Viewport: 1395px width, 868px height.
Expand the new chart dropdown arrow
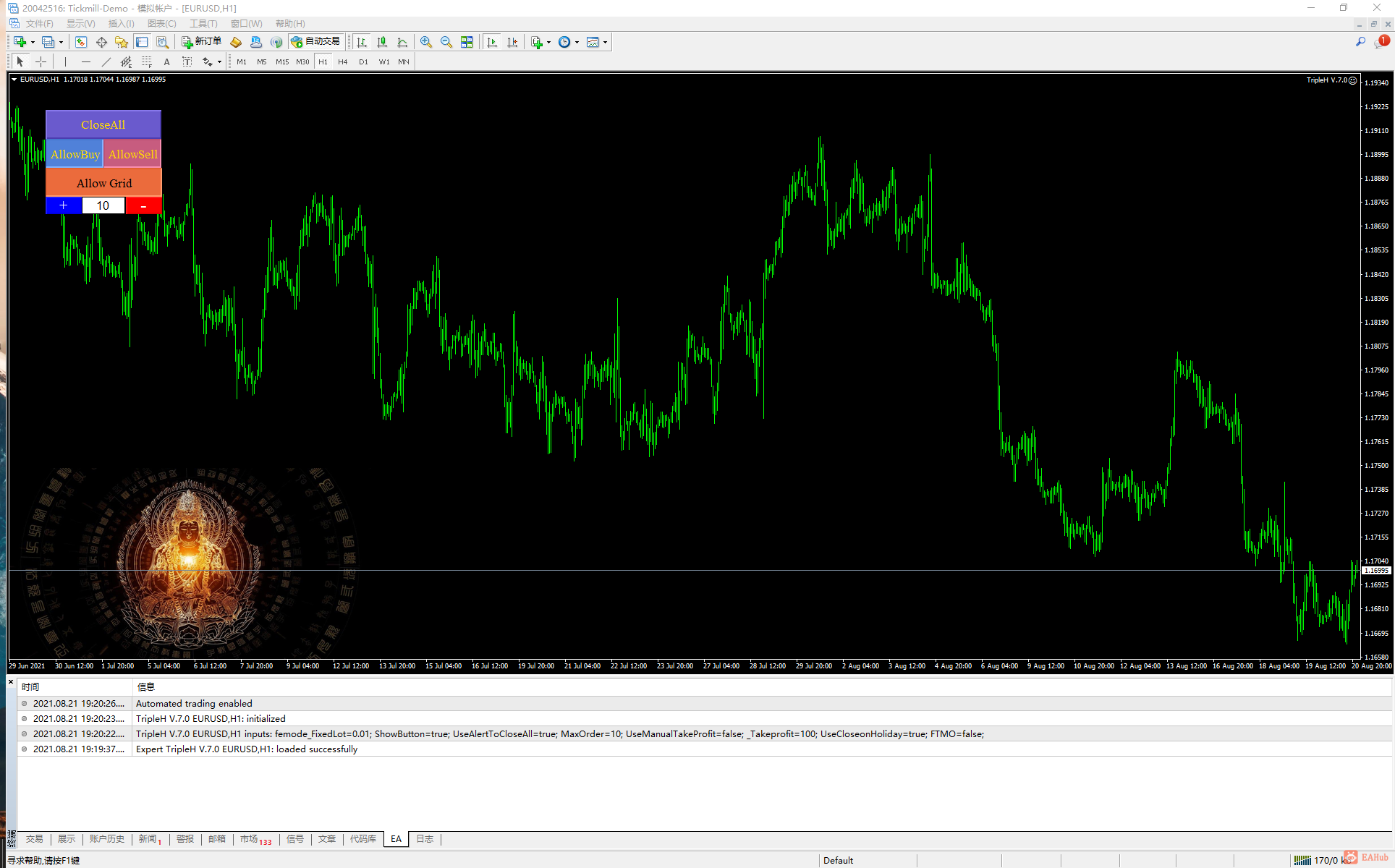tap(33, 42)
